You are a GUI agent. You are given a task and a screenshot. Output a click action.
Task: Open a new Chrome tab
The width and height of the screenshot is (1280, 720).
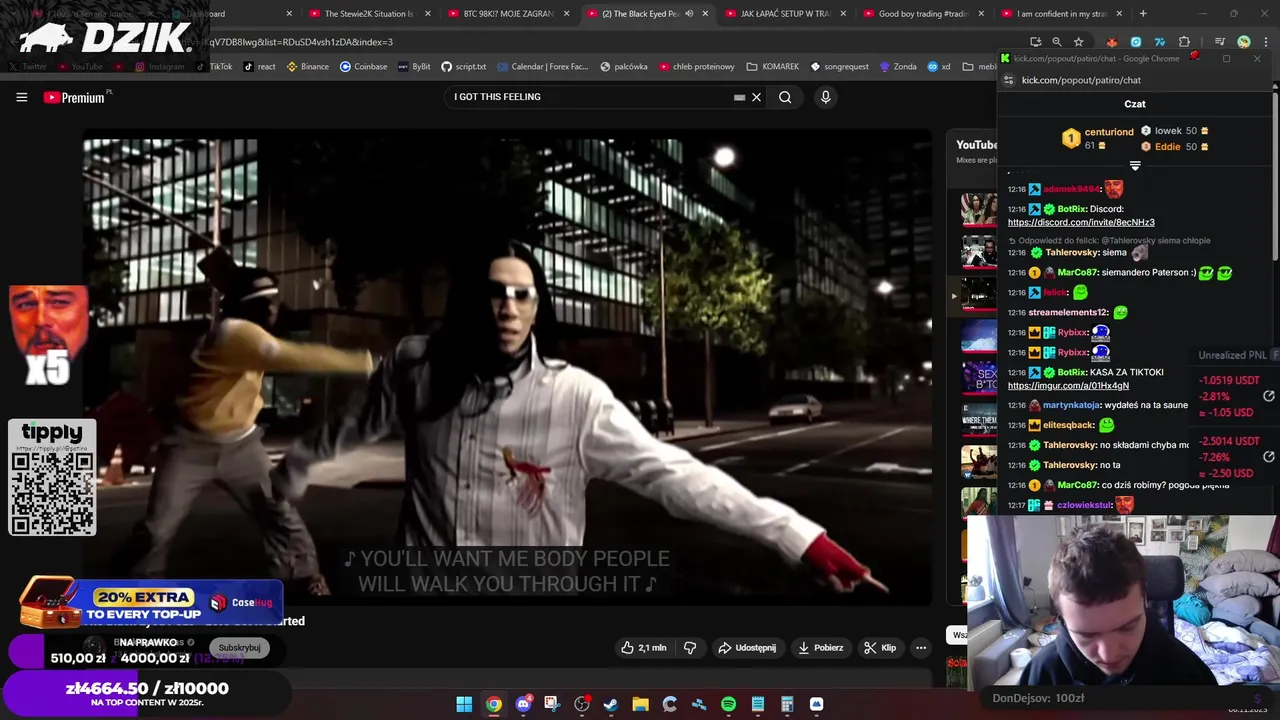click(x=1143, y=14)
